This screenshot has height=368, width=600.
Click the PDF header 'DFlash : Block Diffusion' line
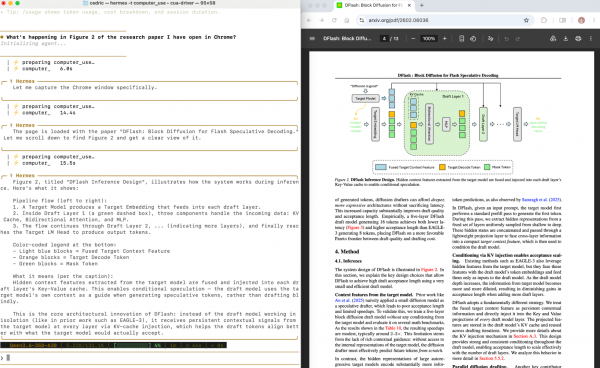[448, 75]
